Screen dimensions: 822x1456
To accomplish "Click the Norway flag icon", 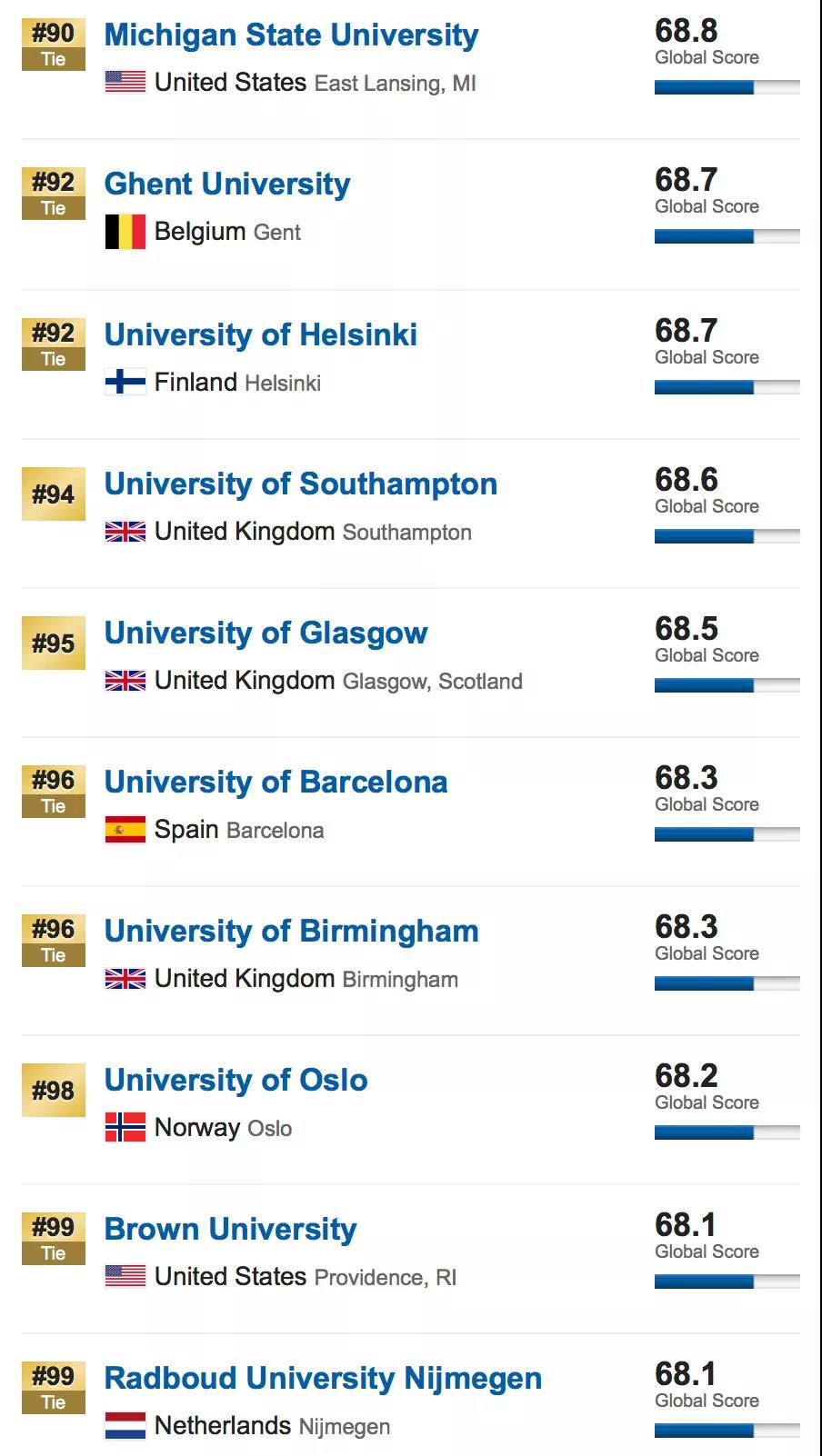I will click(125, 1127).
